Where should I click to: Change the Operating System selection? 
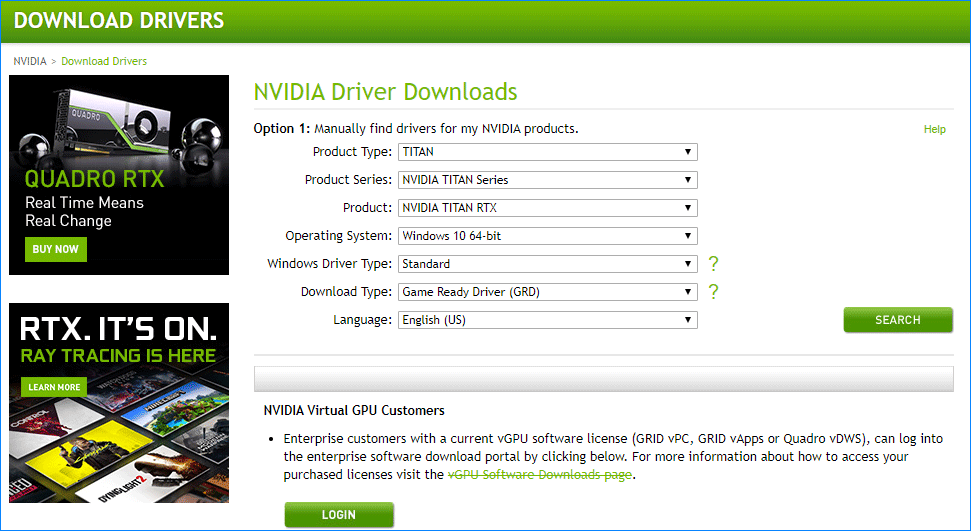(547, 236)
